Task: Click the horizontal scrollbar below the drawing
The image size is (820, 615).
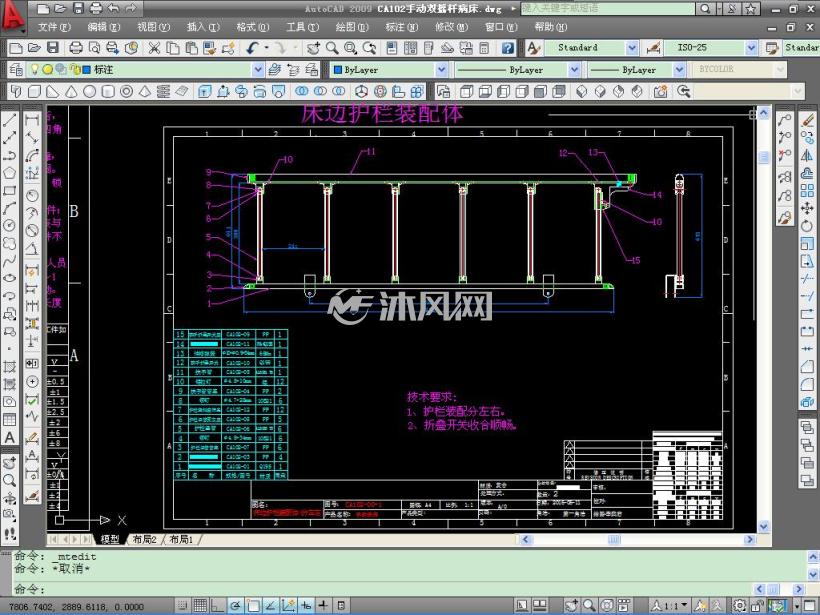Action: click(x=637, y=539)
